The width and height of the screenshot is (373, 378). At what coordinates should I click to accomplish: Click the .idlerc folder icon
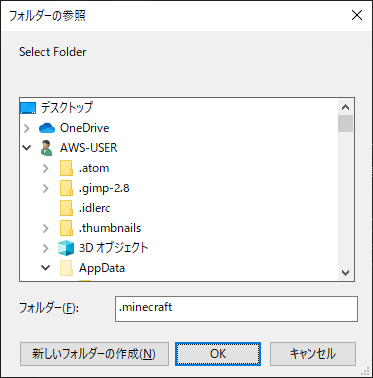(66, 208)
